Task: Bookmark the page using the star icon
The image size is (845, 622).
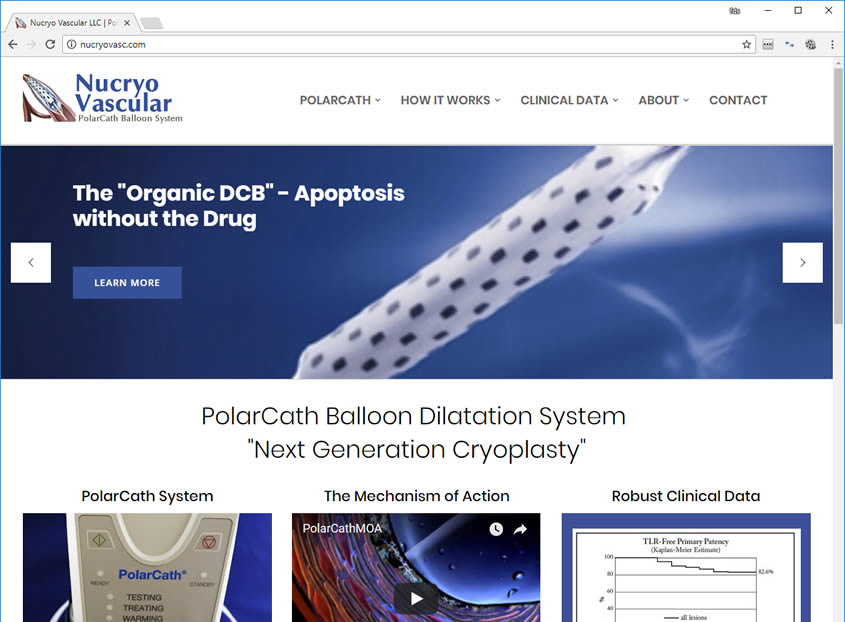Action: coord(747,44)
